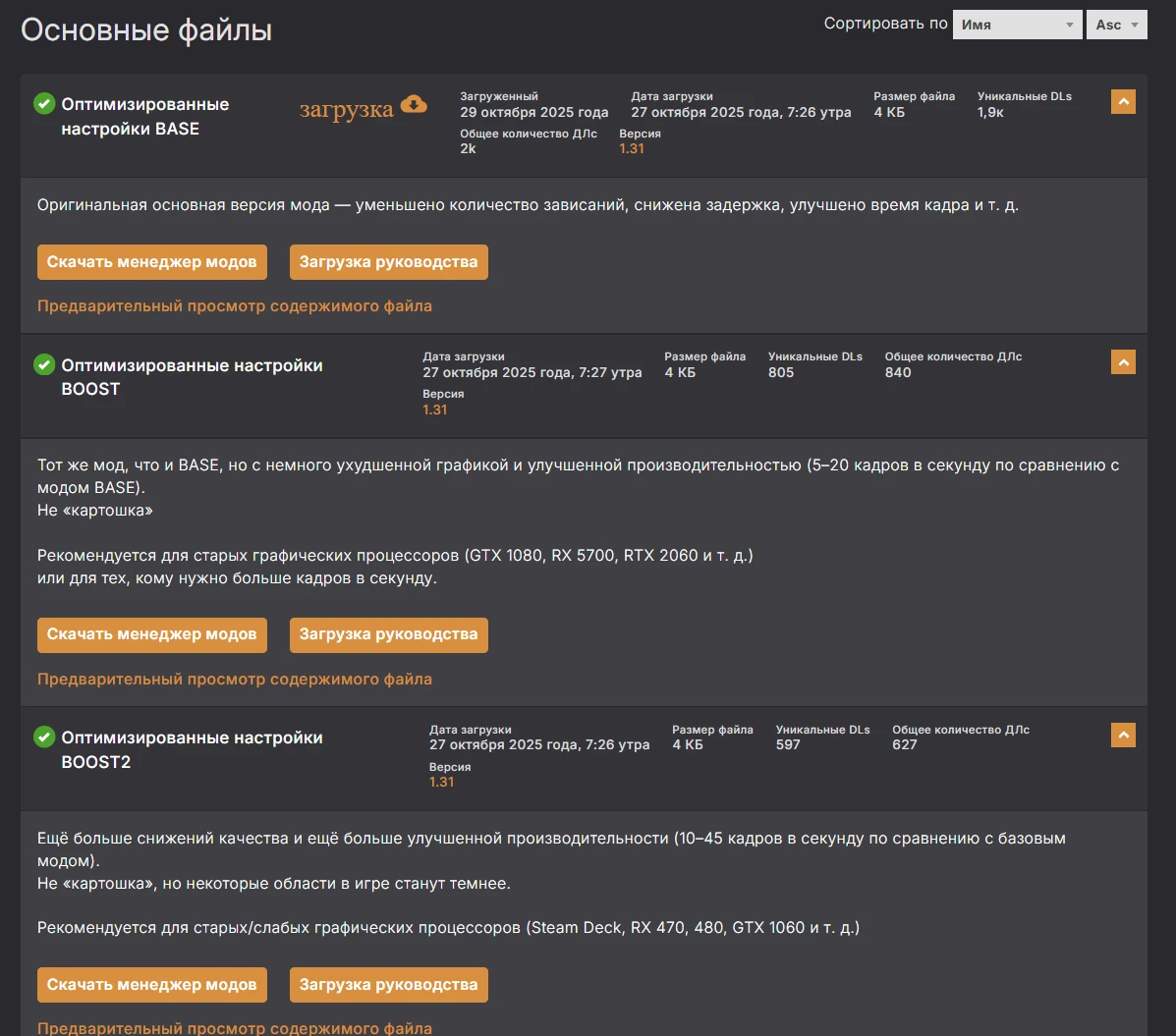Collapse the BASE file section with chevron
This screenshot has height=1036, width=1176.
[x=1123, y=101]
